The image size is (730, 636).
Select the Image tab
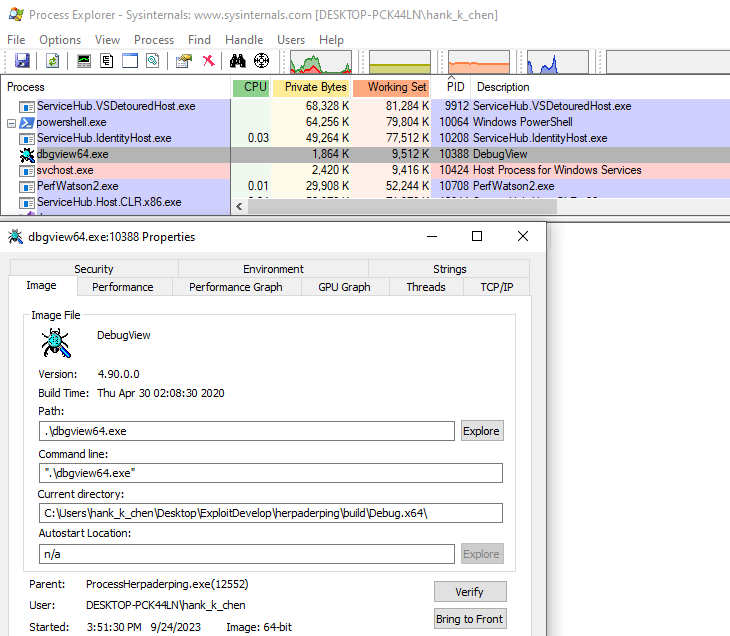41,285
